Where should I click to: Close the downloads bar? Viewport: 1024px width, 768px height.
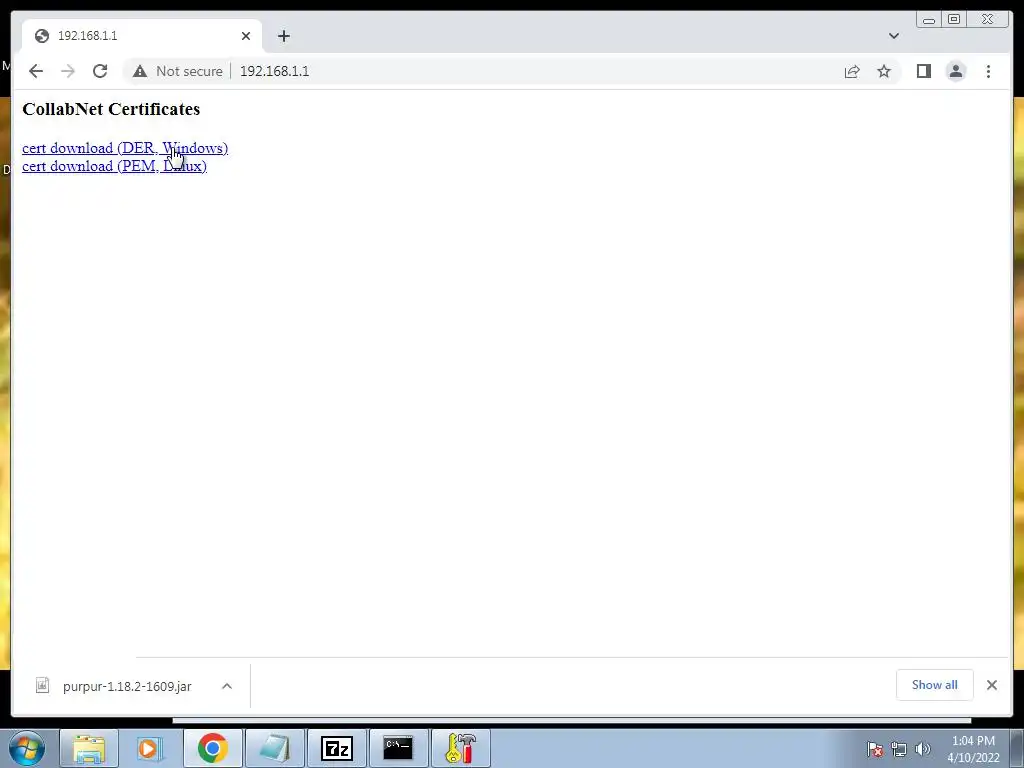tap(991, 685)
